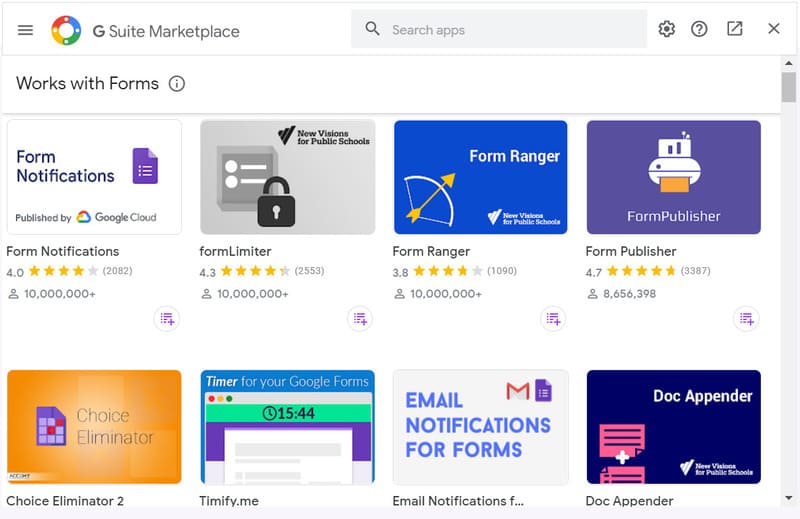
Task: Click the vertical scrollbar thumb
Action: pyautogui.click(x=789, y=87)
